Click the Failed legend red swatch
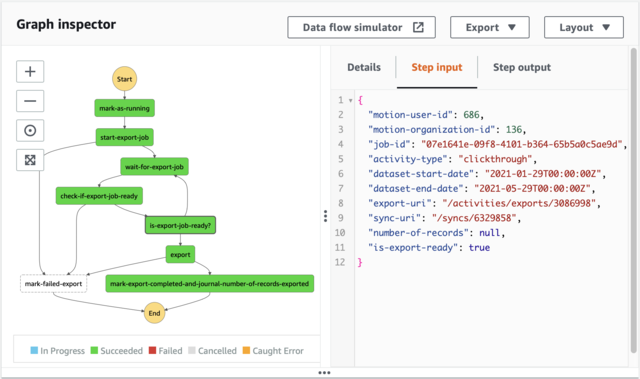 tap(152, 350)
